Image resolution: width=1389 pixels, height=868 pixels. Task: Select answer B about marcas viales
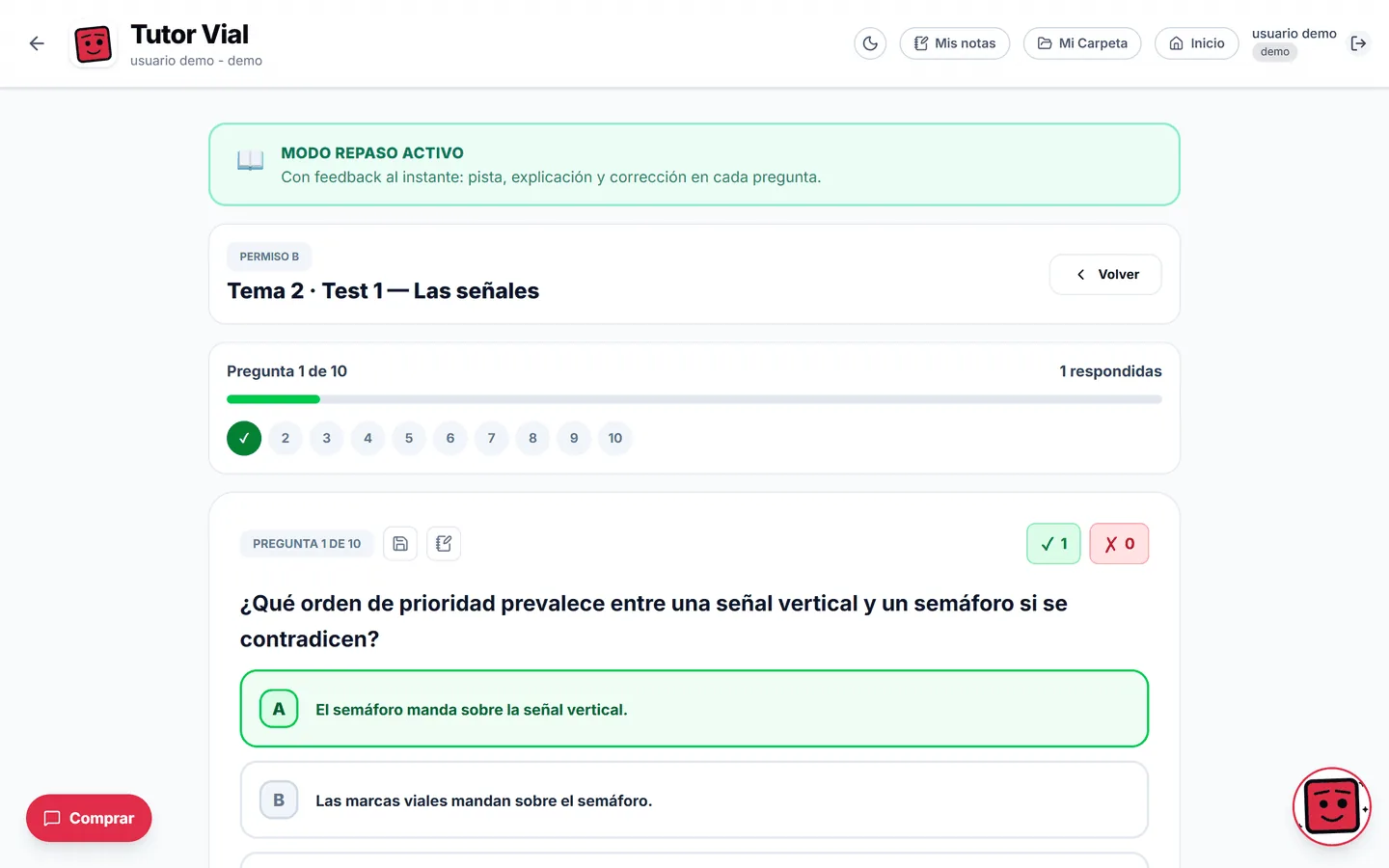coord(694,800)
